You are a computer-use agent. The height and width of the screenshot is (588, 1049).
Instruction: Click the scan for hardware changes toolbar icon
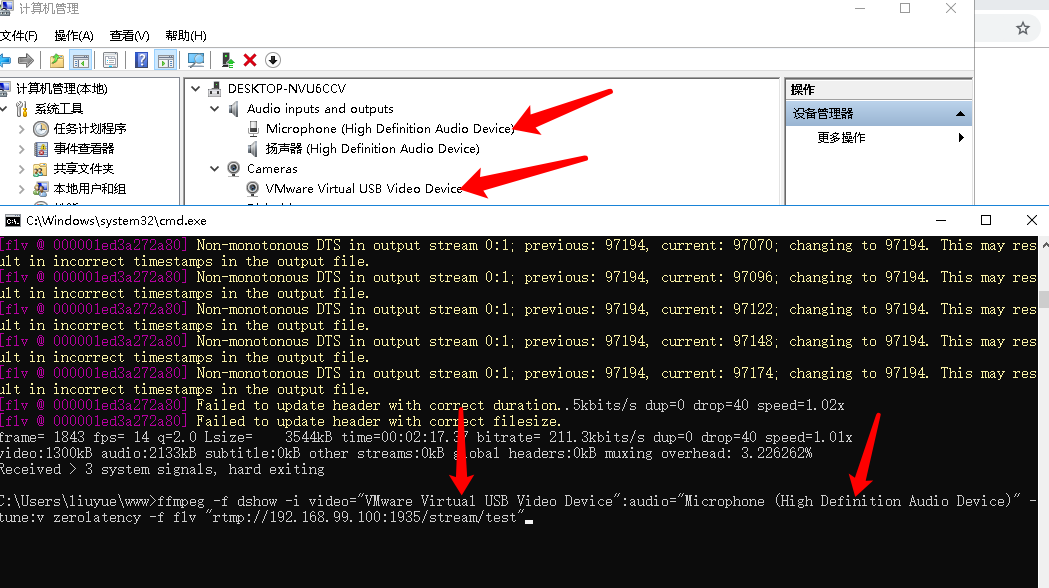coord(197,60)
